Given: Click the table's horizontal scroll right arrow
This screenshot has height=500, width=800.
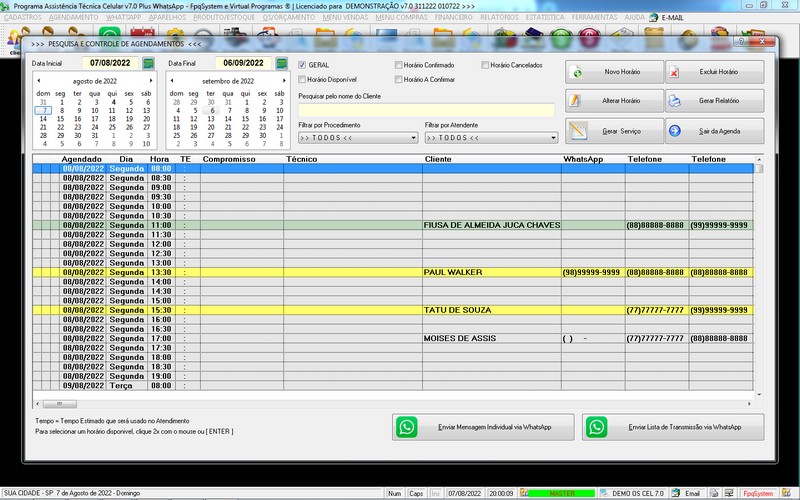Looking at the screenshot, I should pyautogui.click(x=749, y=404).
